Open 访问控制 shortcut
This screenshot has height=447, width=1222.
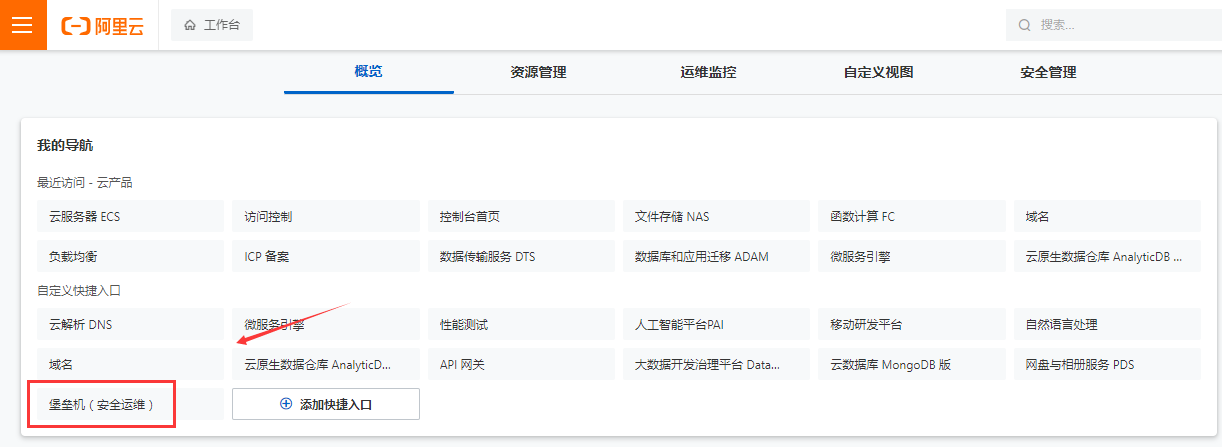coord(326,216)
